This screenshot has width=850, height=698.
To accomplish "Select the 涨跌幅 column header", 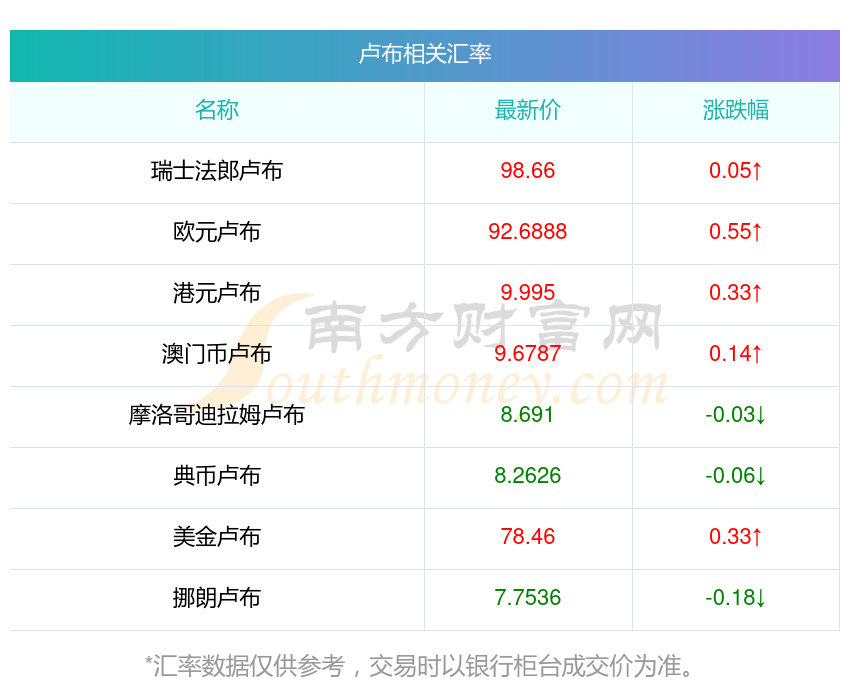I will (x=736, y=110).
